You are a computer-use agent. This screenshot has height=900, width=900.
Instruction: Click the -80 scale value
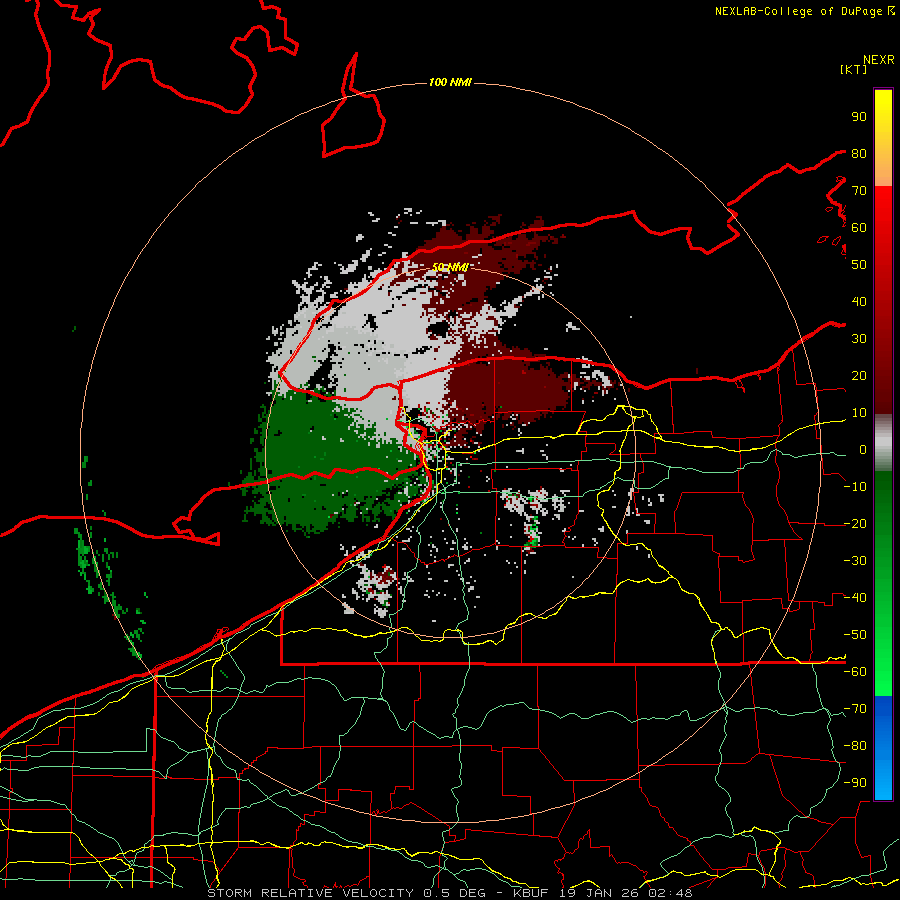855,746
